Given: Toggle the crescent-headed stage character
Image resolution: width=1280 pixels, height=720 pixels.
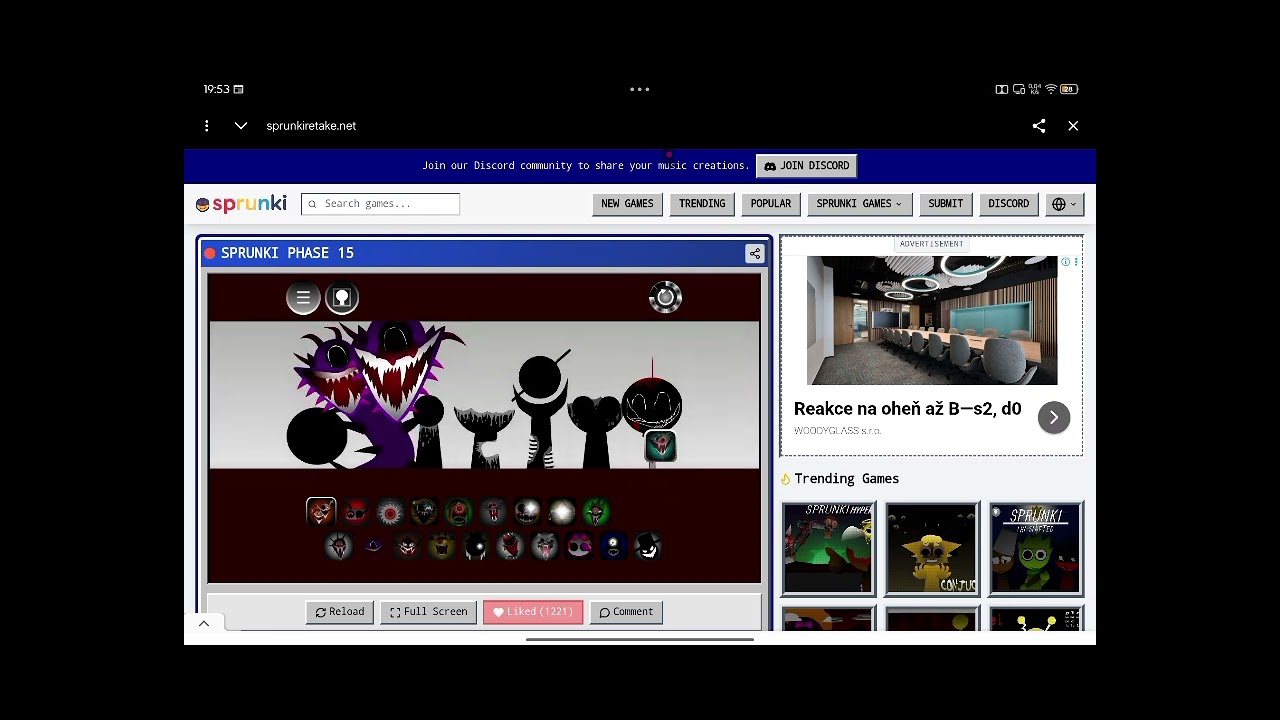Looking at the screenshot, I should tap(484, 435).
